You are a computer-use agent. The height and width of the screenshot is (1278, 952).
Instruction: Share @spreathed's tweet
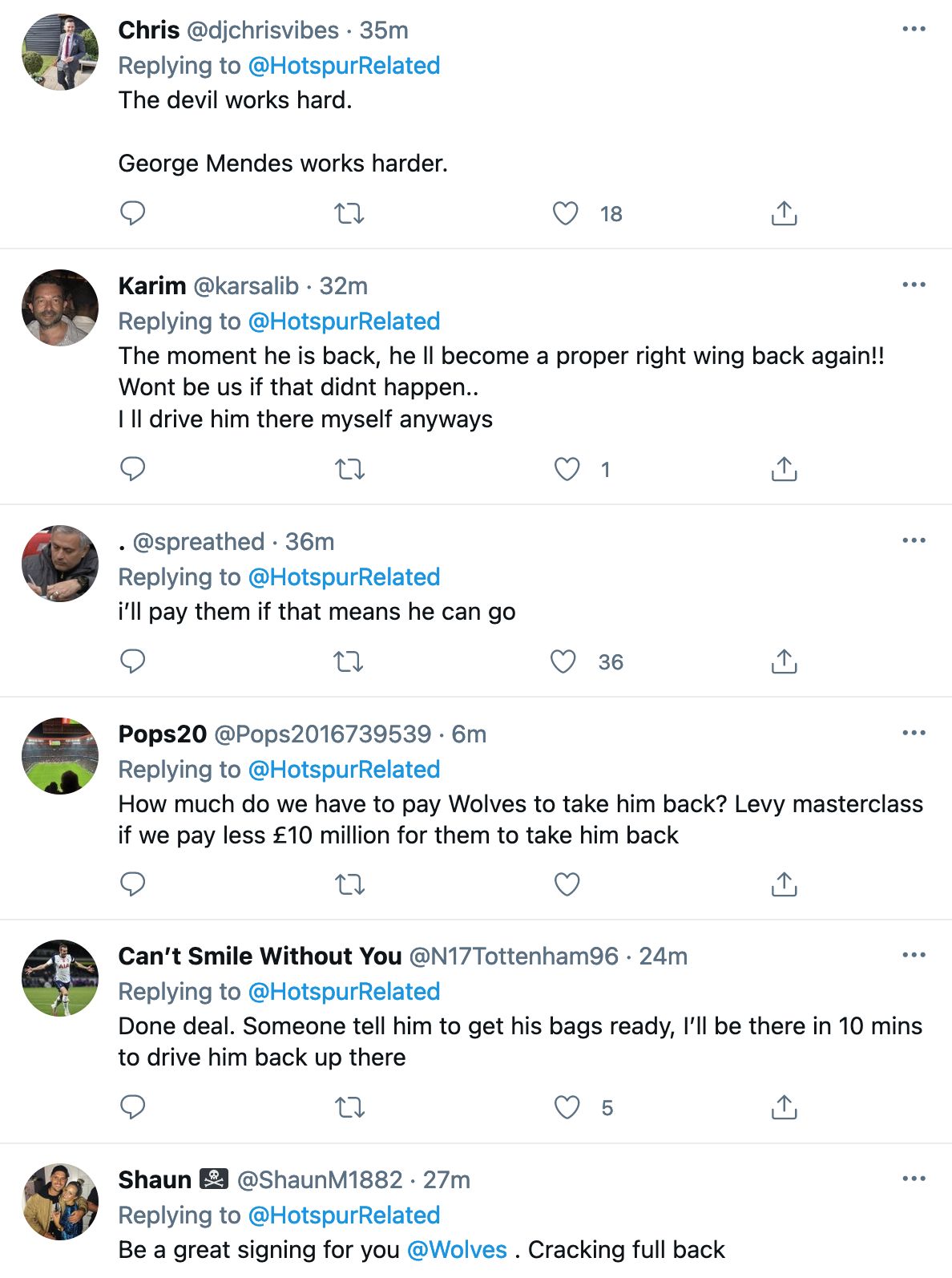[x=784, y=661]
